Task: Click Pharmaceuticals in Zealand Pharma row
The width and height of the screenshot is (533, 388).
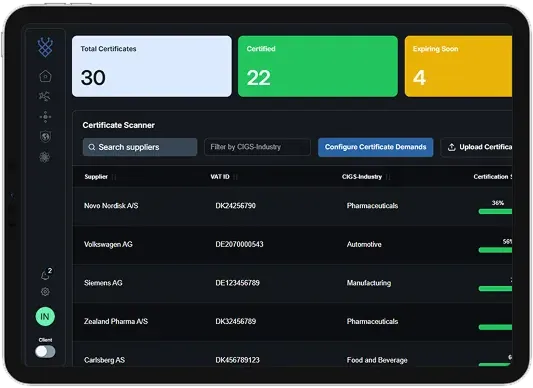Action: click(x=372, y=321)
